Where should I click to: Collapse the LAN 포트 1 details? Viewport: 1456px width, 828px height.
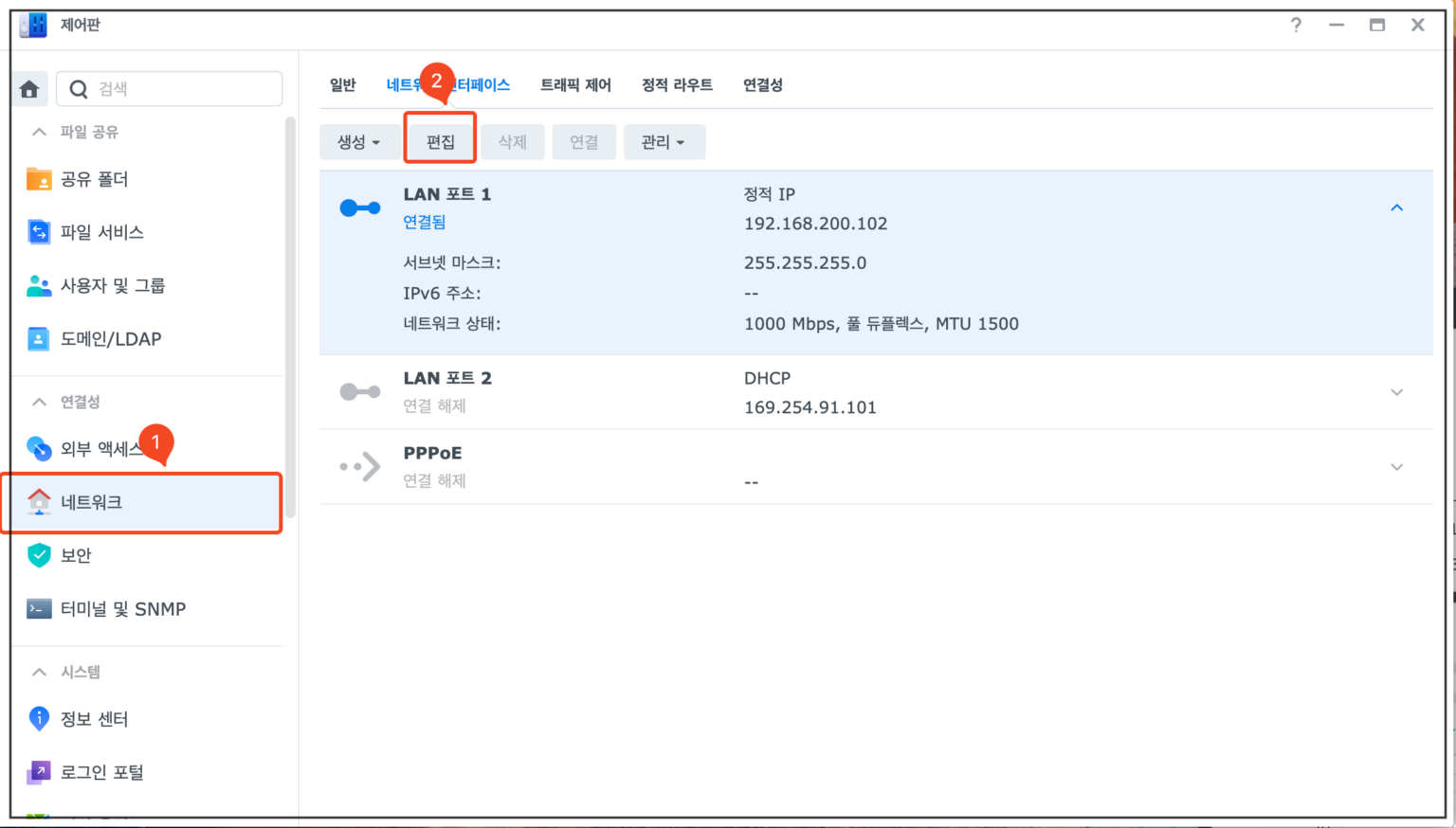click(x=1396, y=207)
